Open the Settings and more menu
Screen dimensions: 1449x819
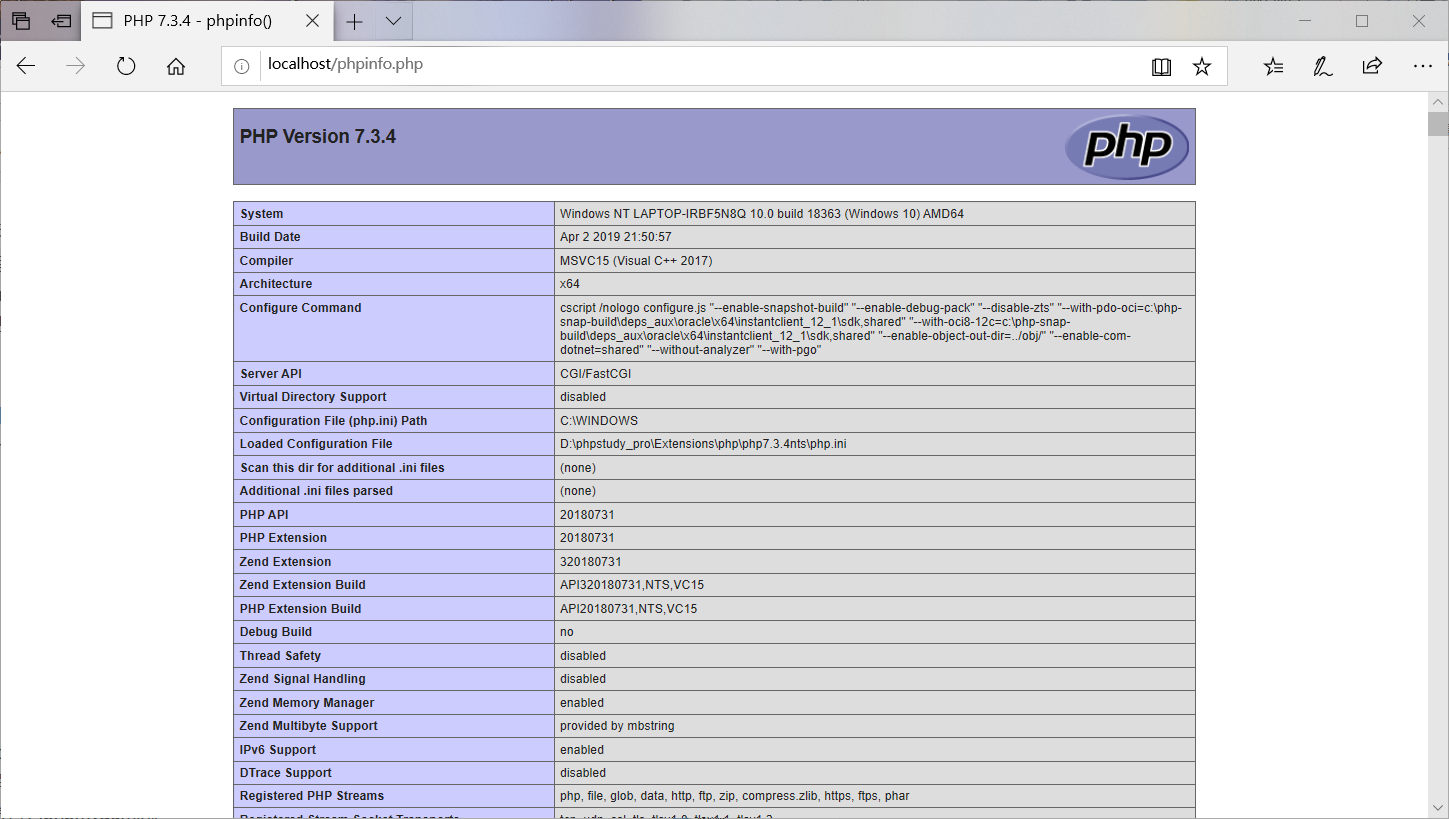tap(1423, 65)
